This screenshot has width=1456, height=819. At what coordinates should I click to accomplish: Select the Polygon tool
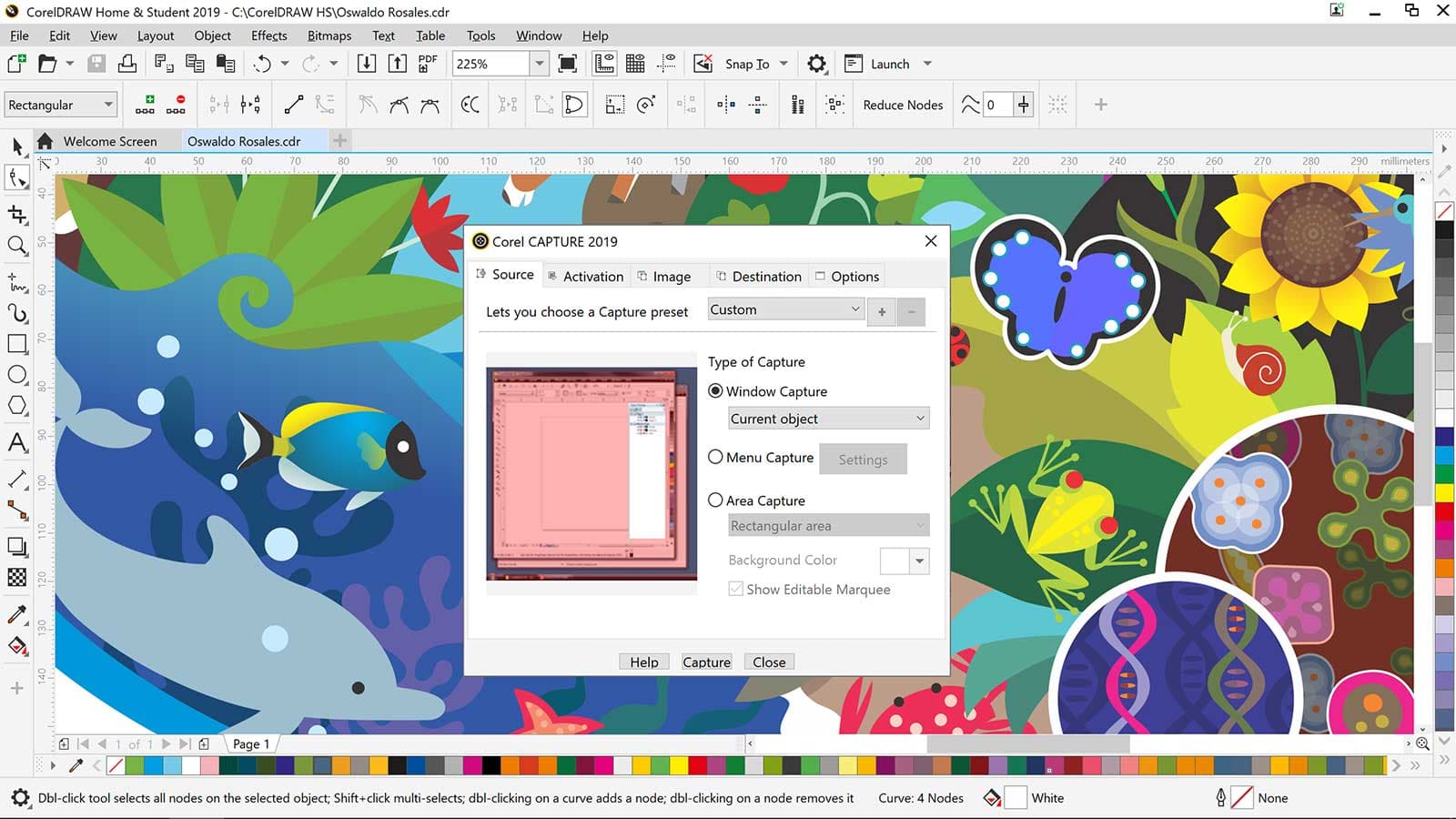pyautogui.click(x=17, y=406)
